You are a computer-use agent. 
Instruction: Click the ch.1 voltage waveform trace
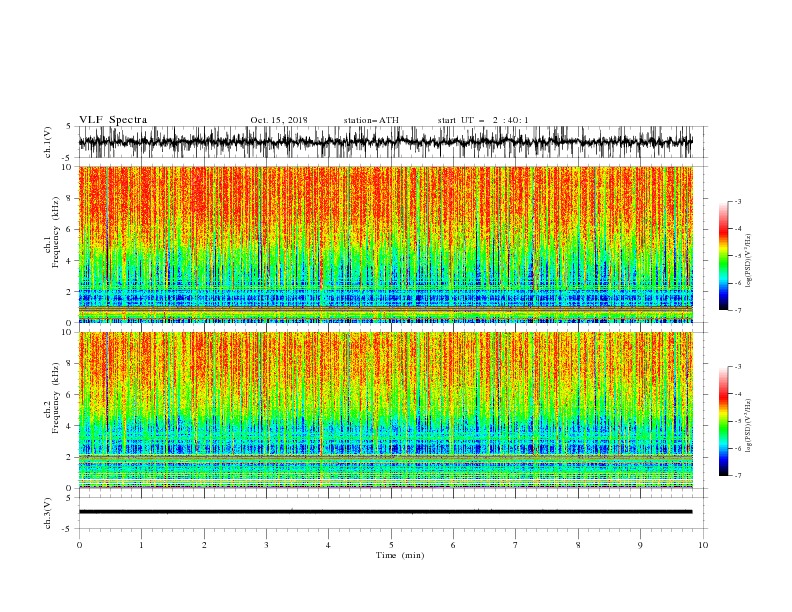(385, 142)
